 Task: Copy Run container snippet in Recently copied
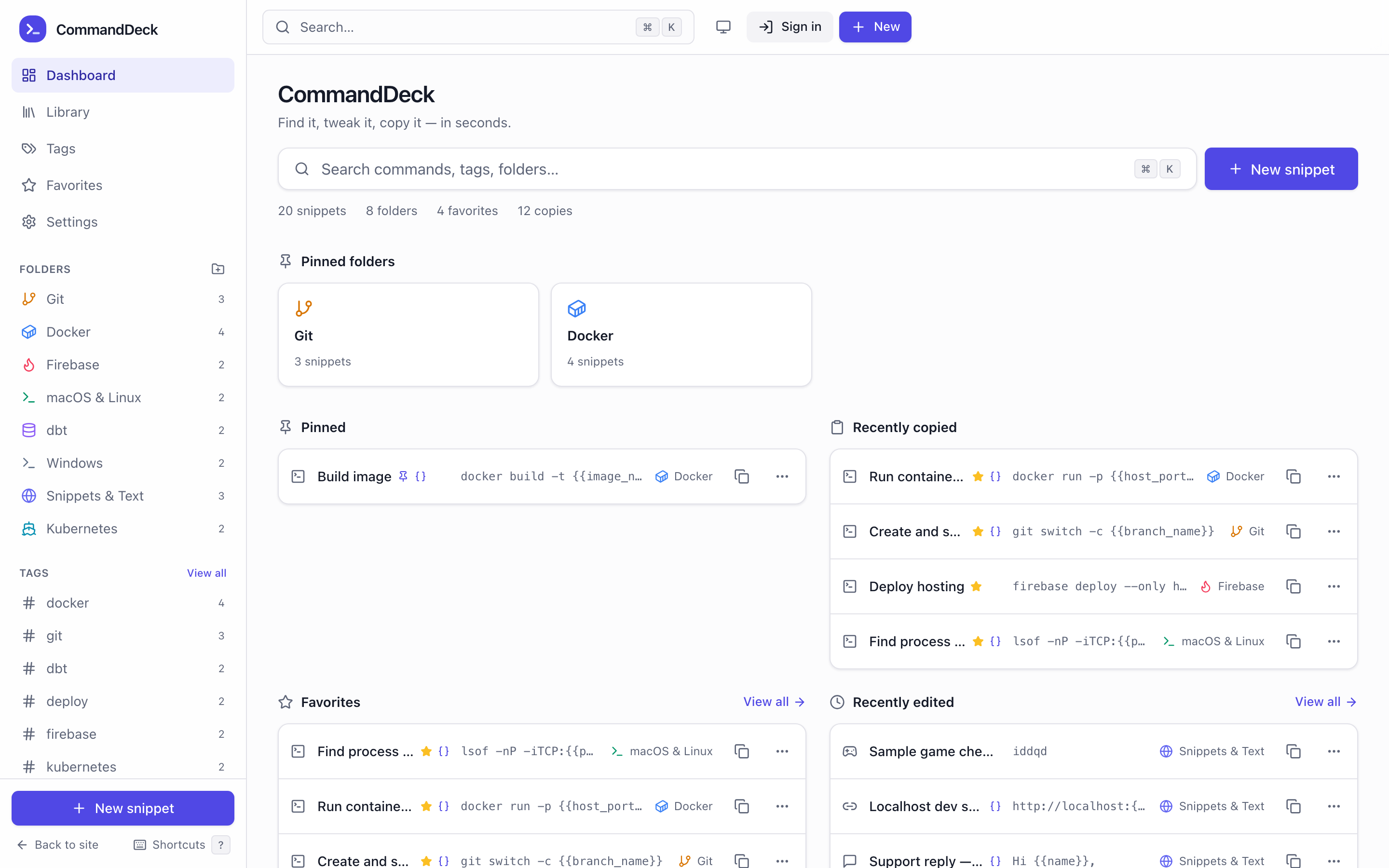(x=1293, y=476)
